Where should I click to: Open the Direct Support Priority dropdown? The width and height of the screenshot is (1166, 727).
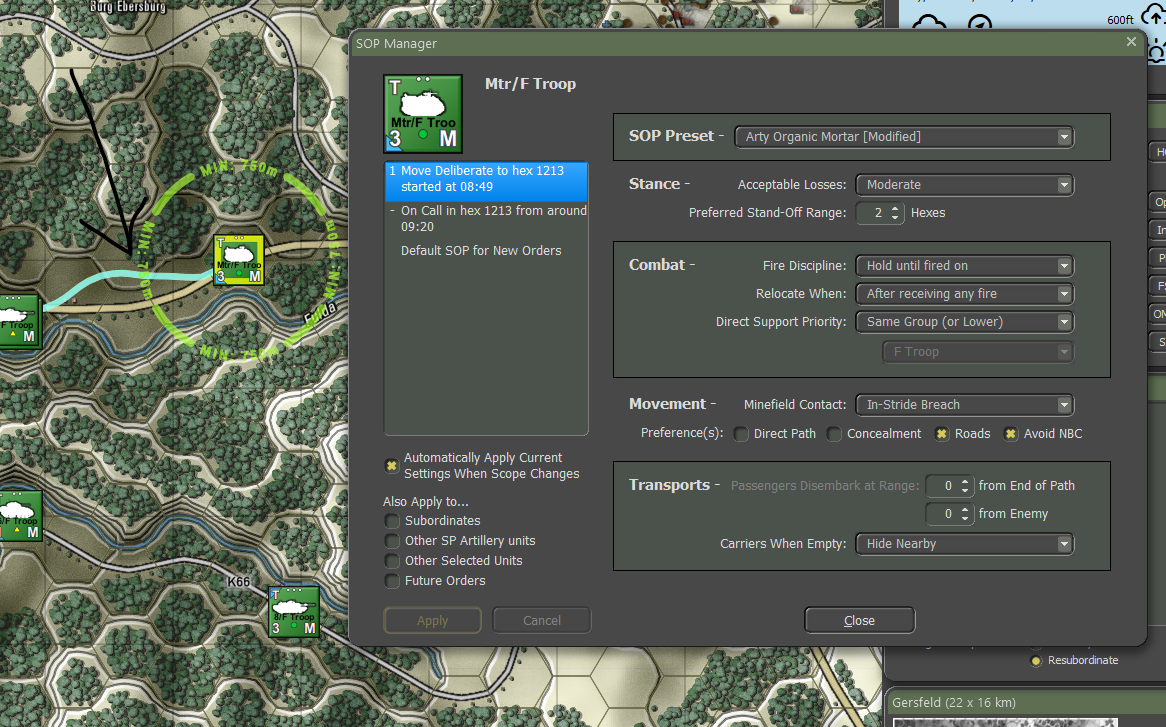(x=964, y=322)
